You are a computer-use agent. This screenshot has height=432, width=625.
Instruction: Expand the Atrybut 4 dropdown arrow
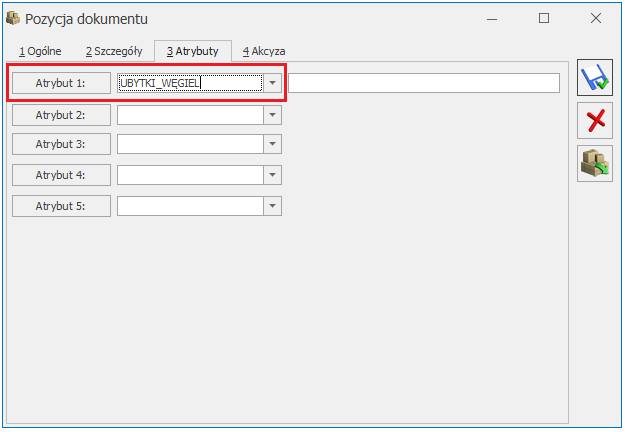click(x=273, y=175)
